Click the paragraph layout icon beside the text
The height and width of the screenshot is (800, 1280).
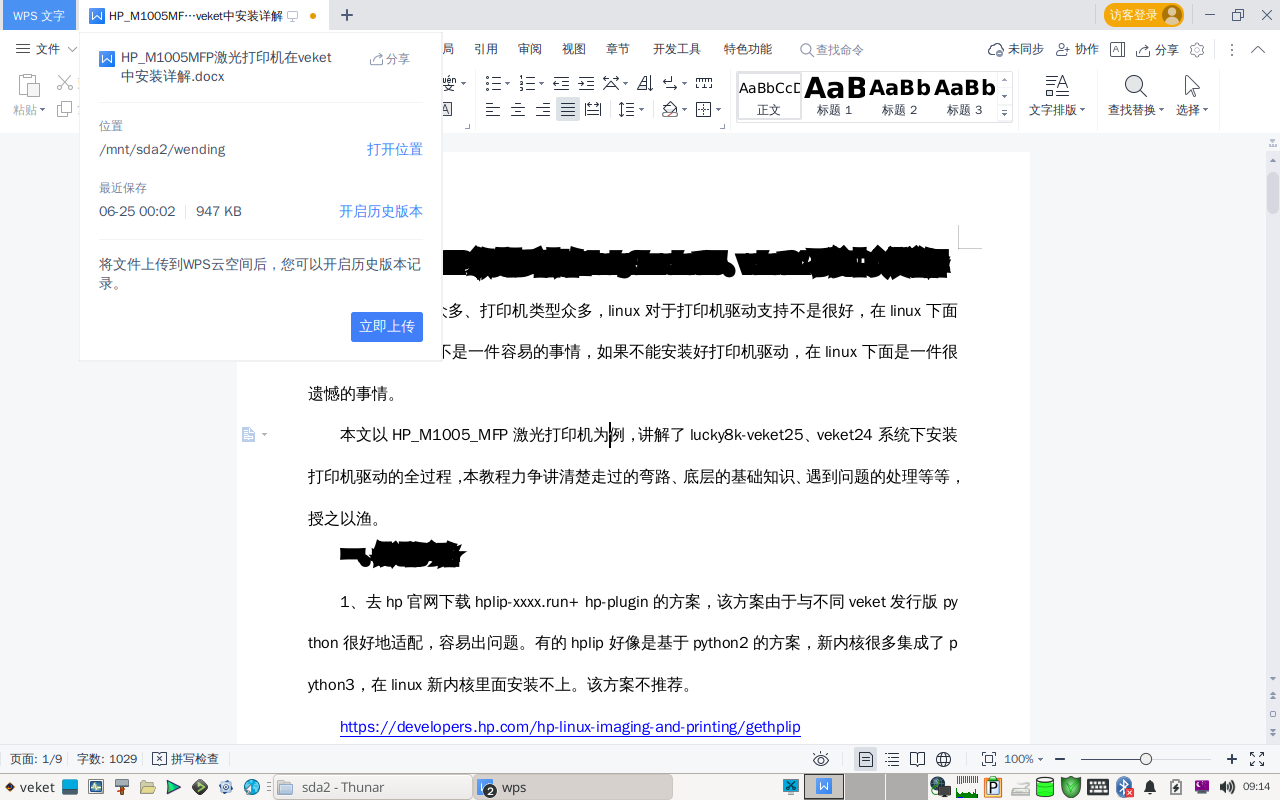[x=249, y=434]
